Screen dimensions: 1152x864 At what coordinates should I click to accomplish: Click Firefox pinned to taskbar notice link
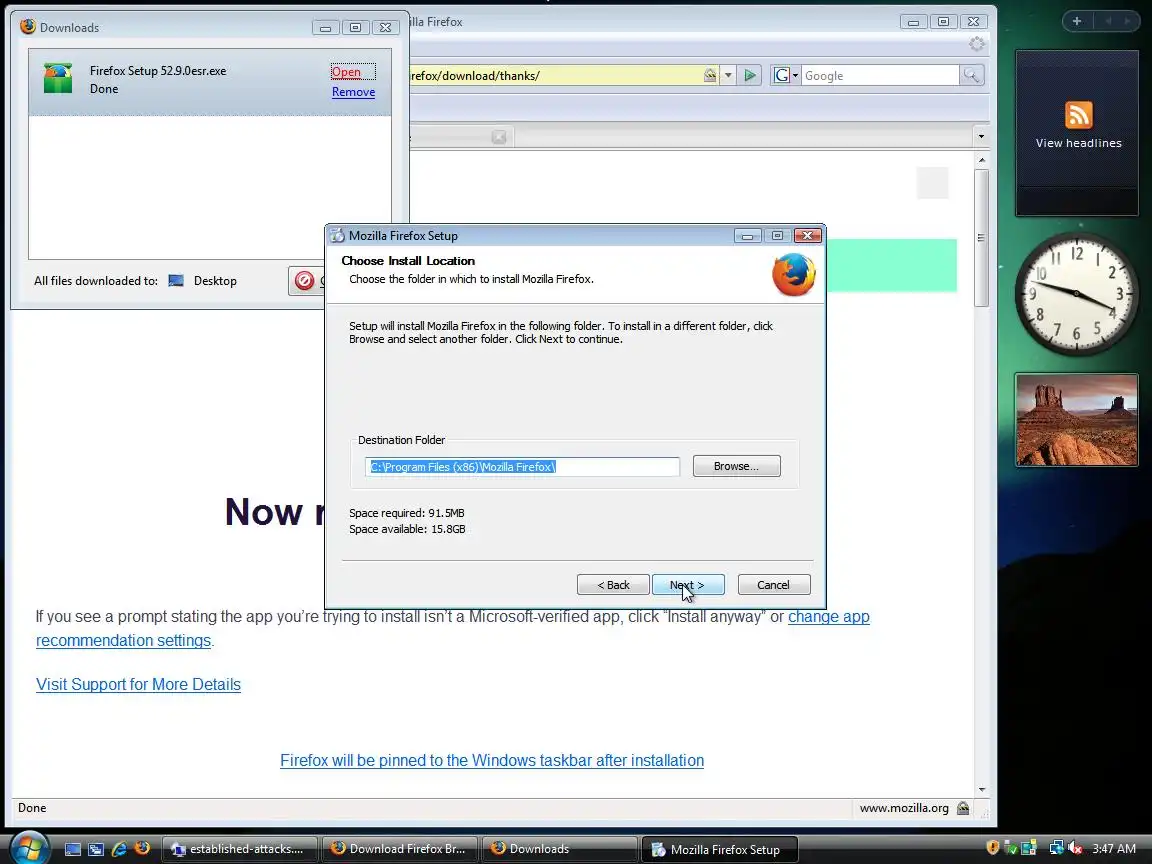pyautogui.click(x=492, y=760)
